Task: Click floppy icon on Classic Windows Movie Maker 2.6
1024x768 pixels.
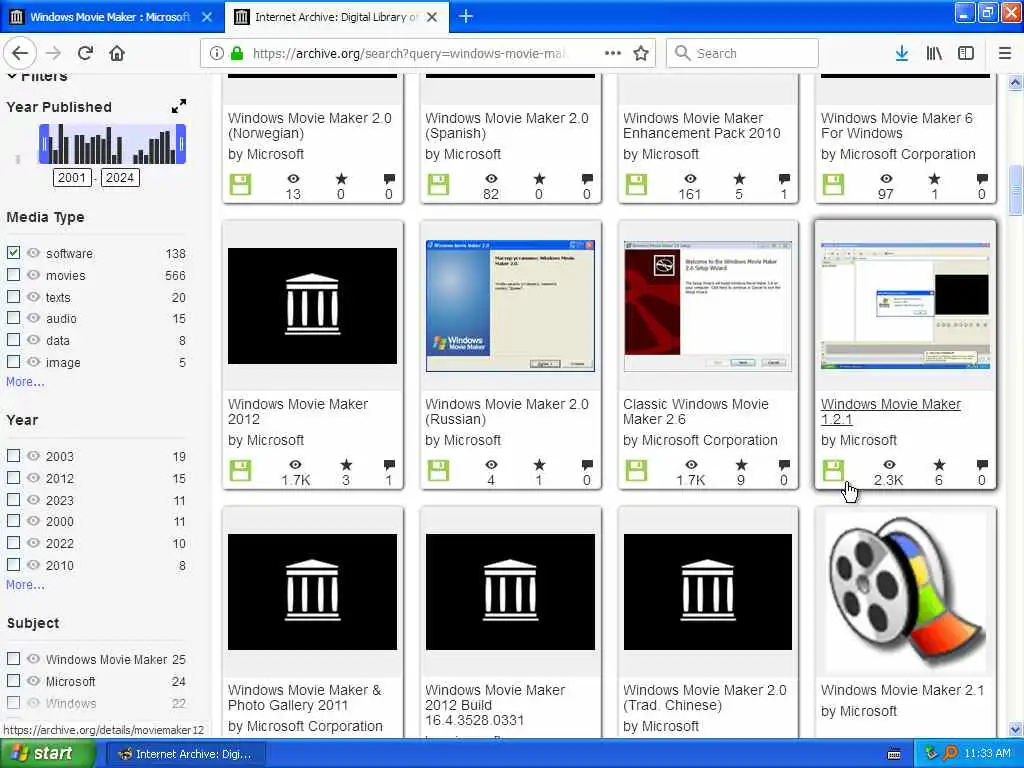Action: point(636,471)
